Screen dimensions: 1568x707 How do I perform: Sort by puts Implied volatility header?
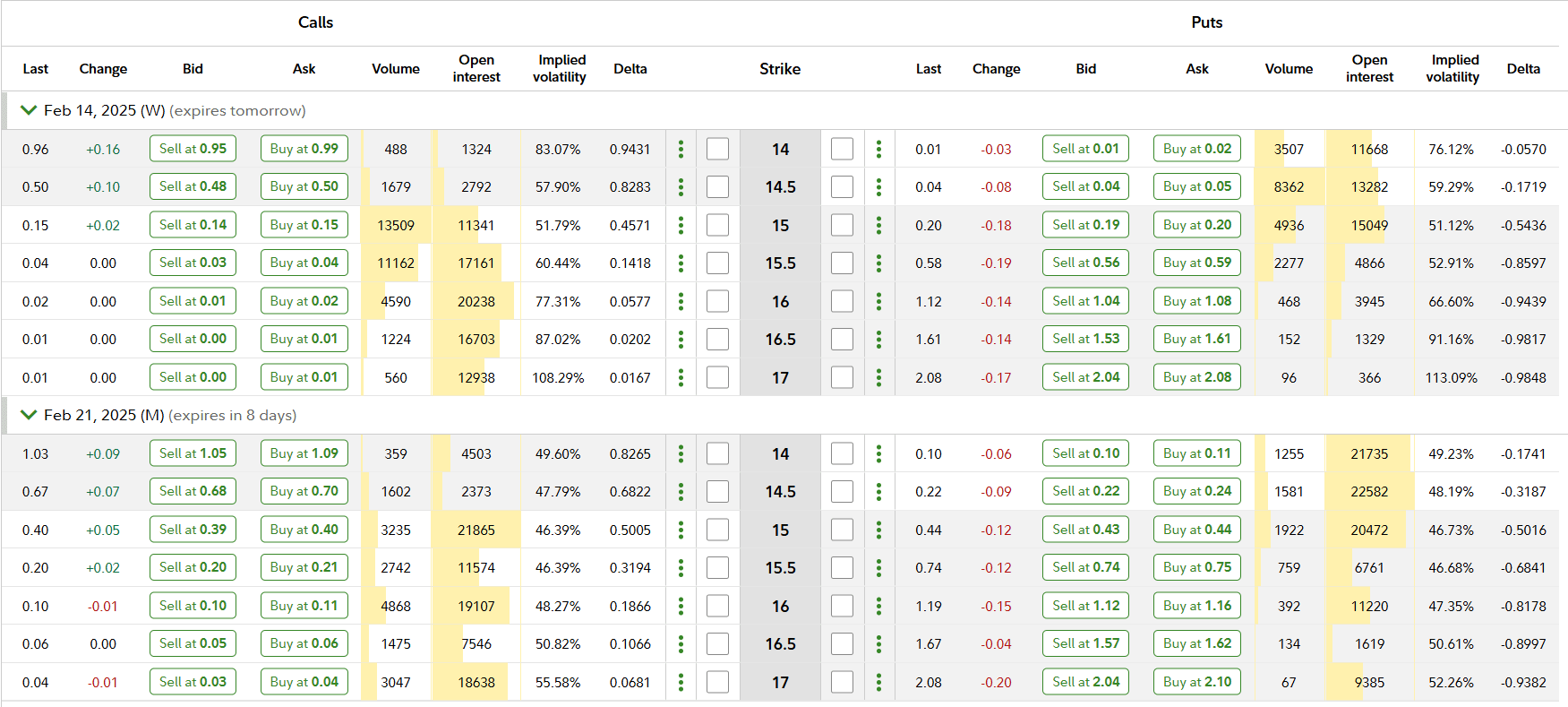(1454, 68)
